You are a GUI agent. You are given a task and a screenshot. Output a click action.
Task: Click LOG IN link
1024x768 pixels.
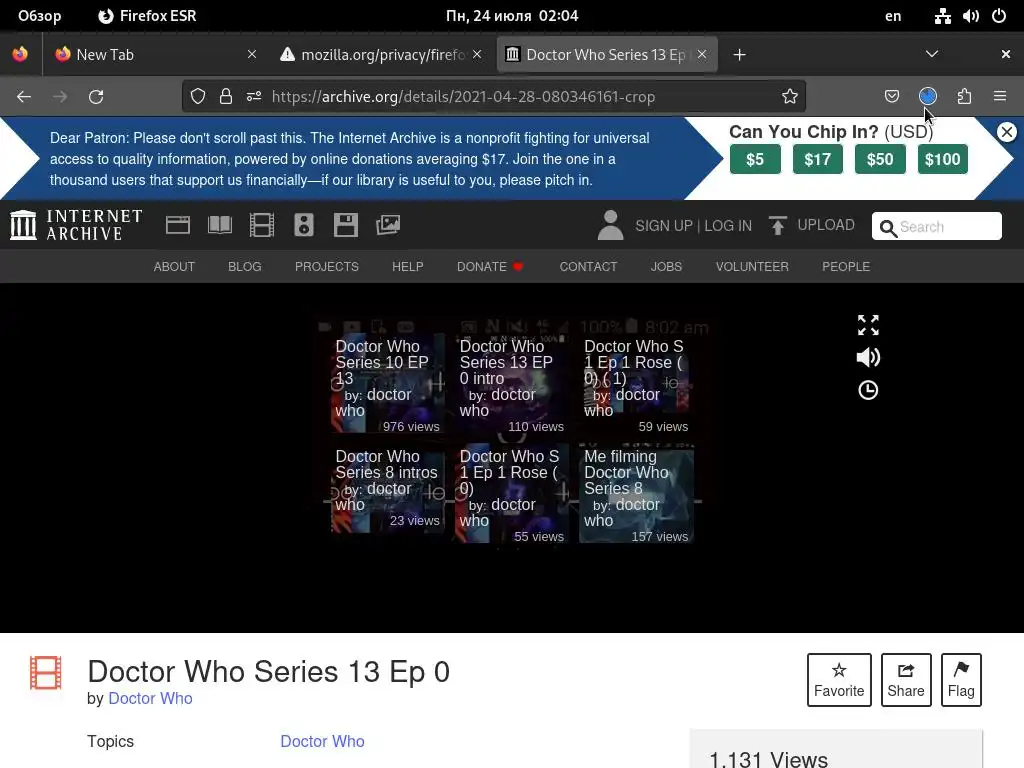coord(728,226)
